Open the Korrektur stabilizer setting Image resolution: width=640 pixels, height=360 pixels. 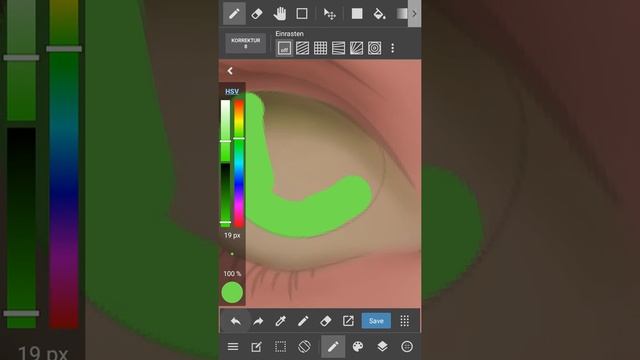(246, 43)
